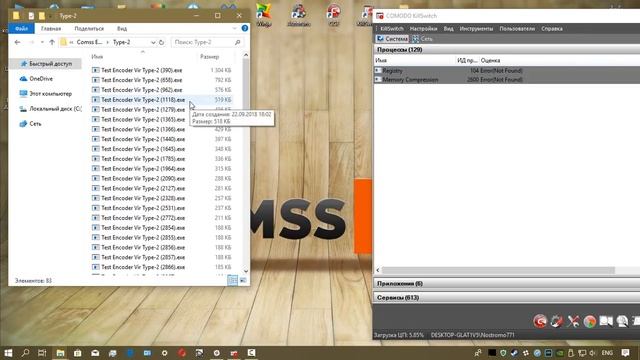The height and width of the screenshot is (360, 640).
Task: Click Steam icon in system tray
Action: 515,353
